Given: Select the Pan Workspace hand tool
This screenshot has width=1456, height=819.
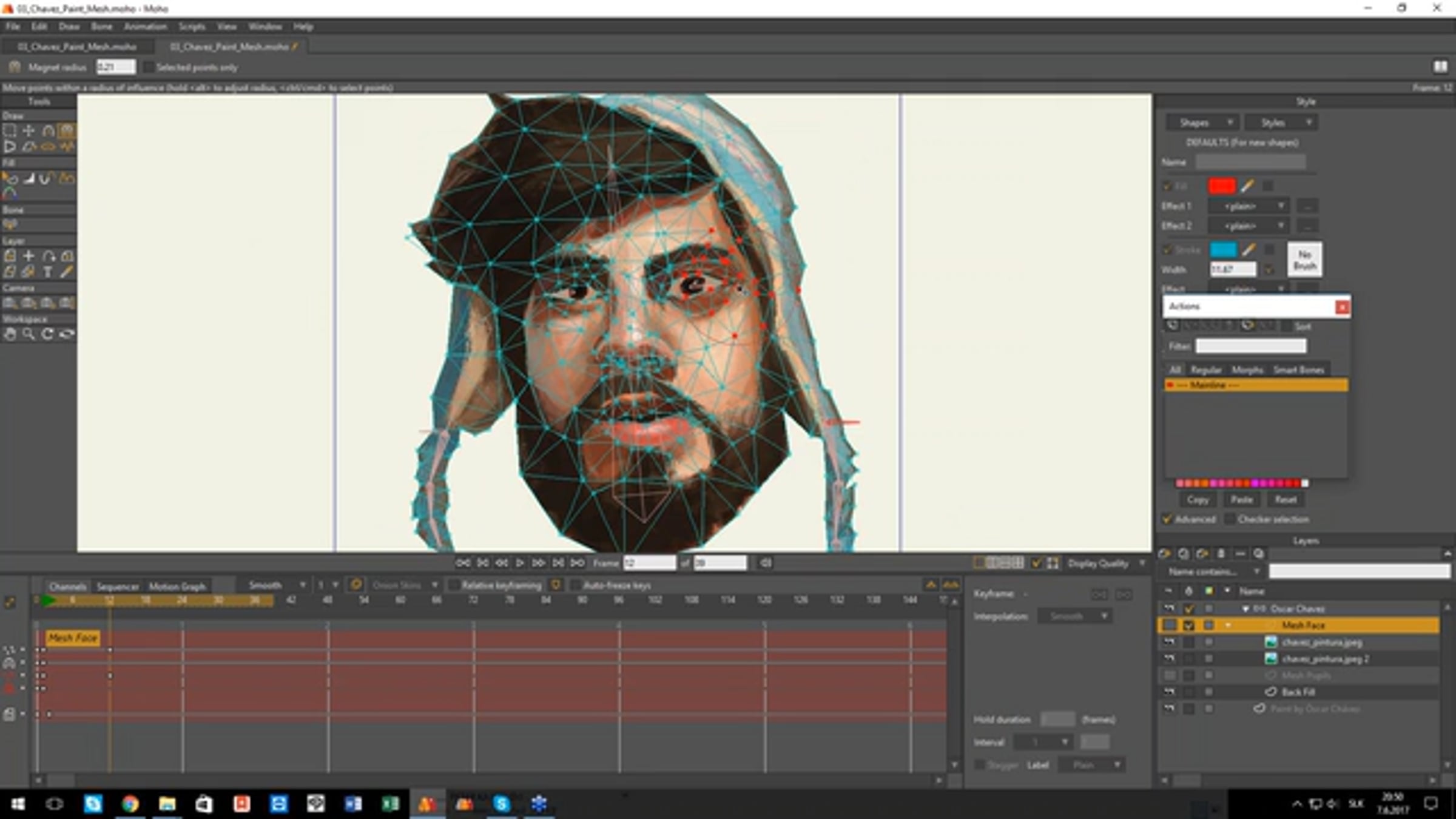Looking at the screenshot, I should tap(10, 334).
